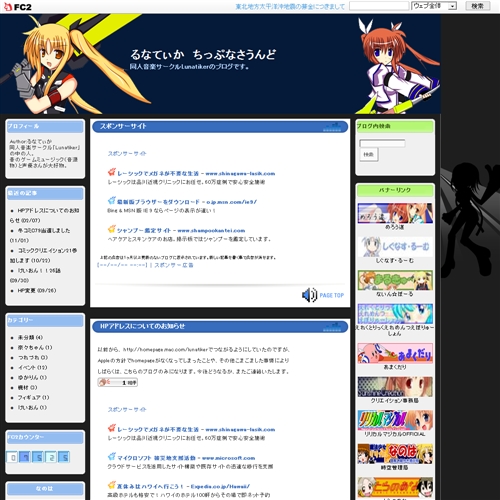
Task: Open the めろう道 banner image
Action: [395, 213]
